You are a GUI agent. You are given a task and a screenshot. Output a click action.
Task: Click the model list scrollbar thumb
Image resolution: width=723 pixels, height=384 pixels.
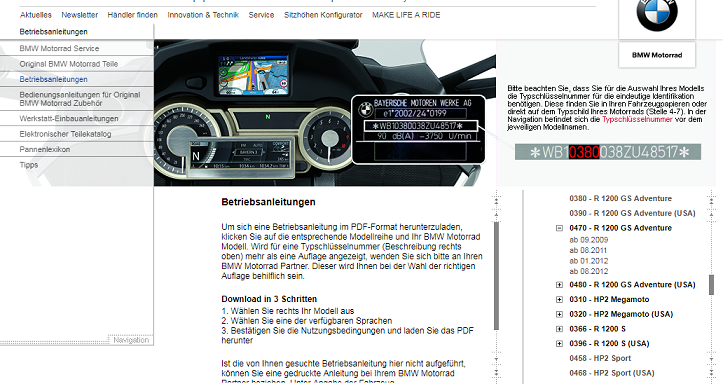coord(711,285)
